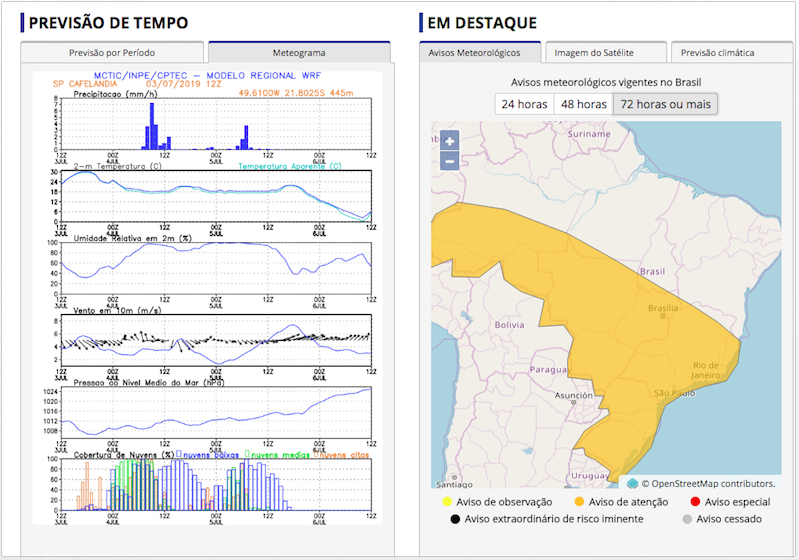Click the orange Aviso de atenção dot
799x560 pixels.
click(x=578, y=502)
